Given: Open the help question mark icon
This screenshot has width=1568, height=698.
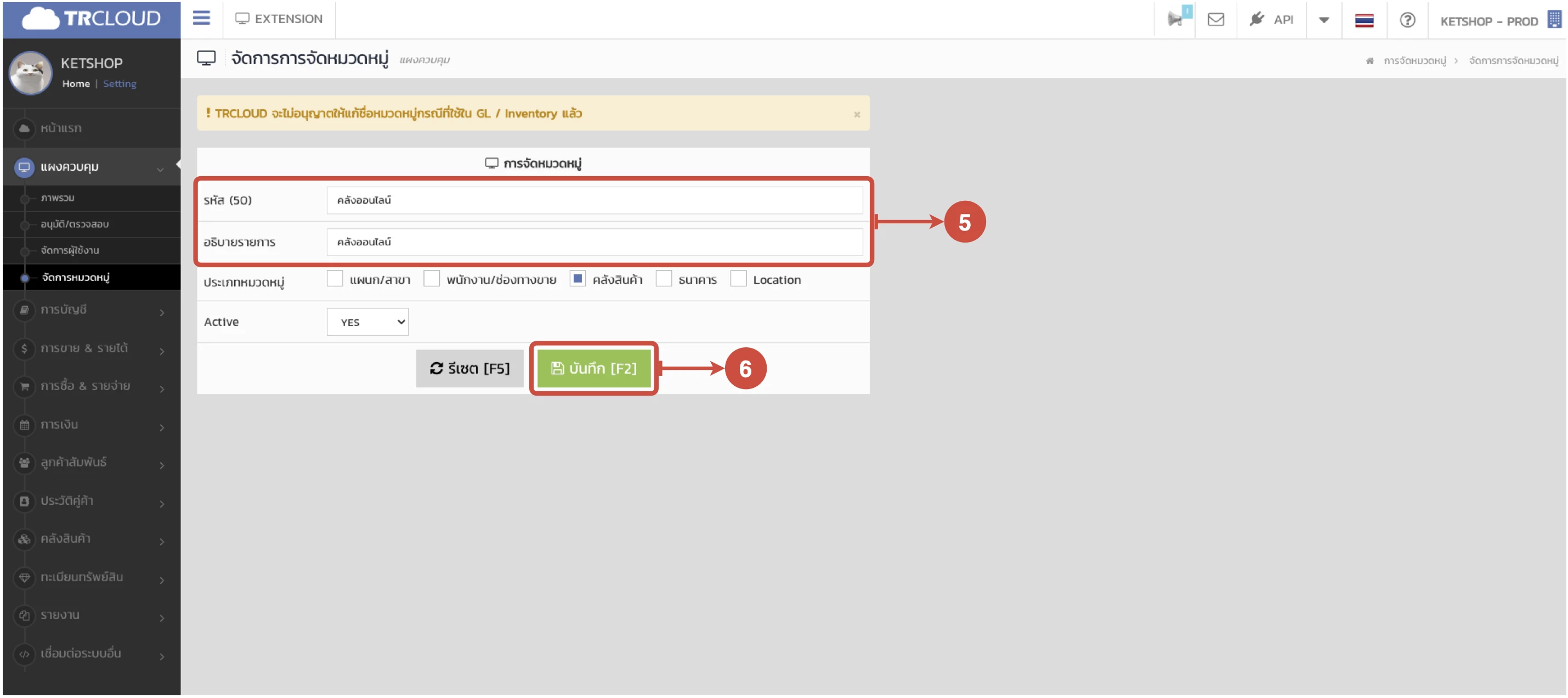Looking at the screenshot, I should [x=1407, y=20].
